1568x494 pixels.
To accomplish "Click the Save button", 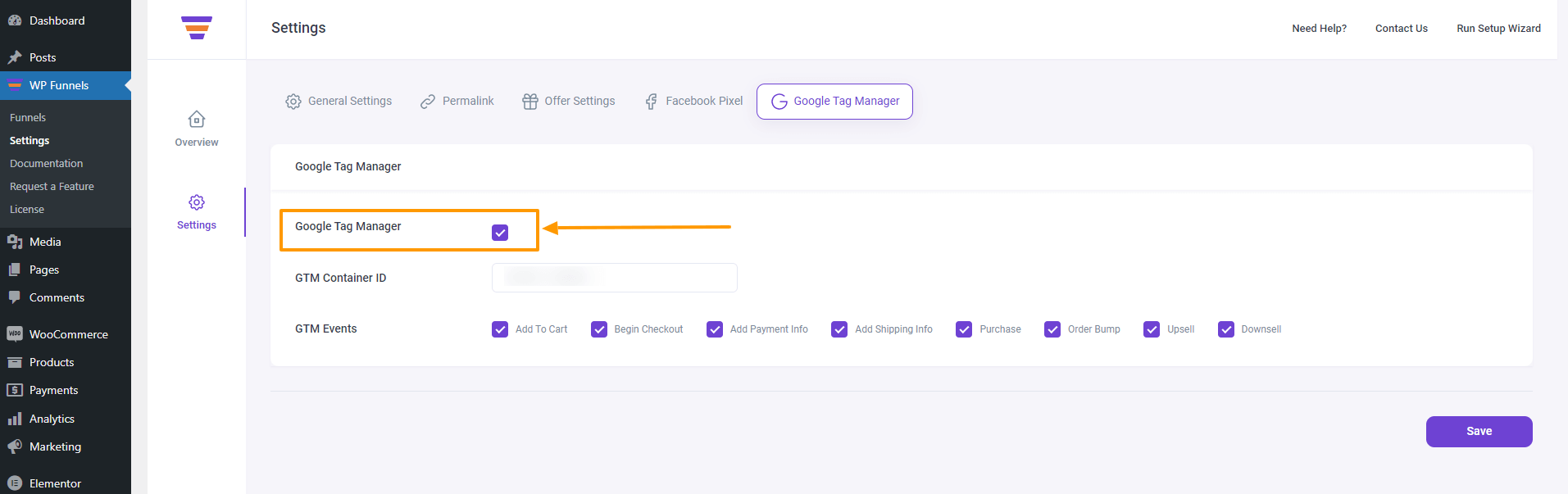I will click(x=1479, y=432).
